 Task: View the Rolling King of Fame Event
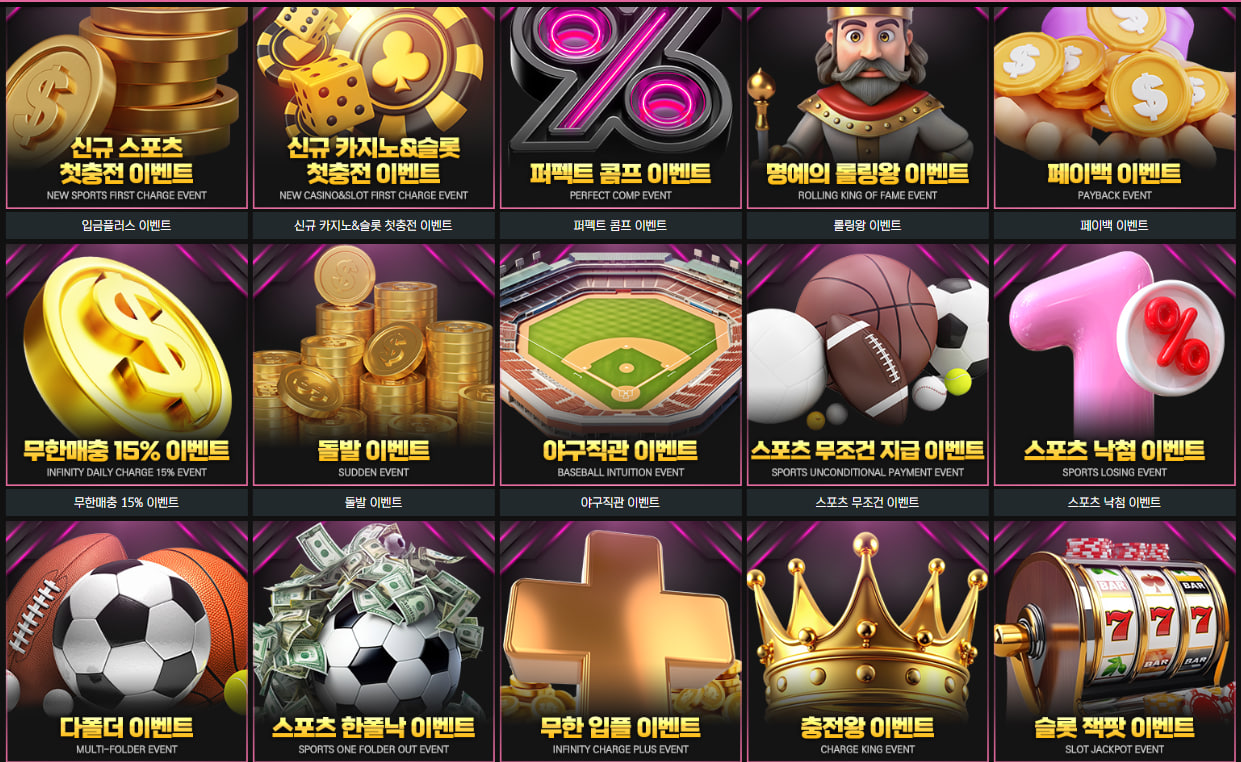pyautogui.click(x=867, y=107)
